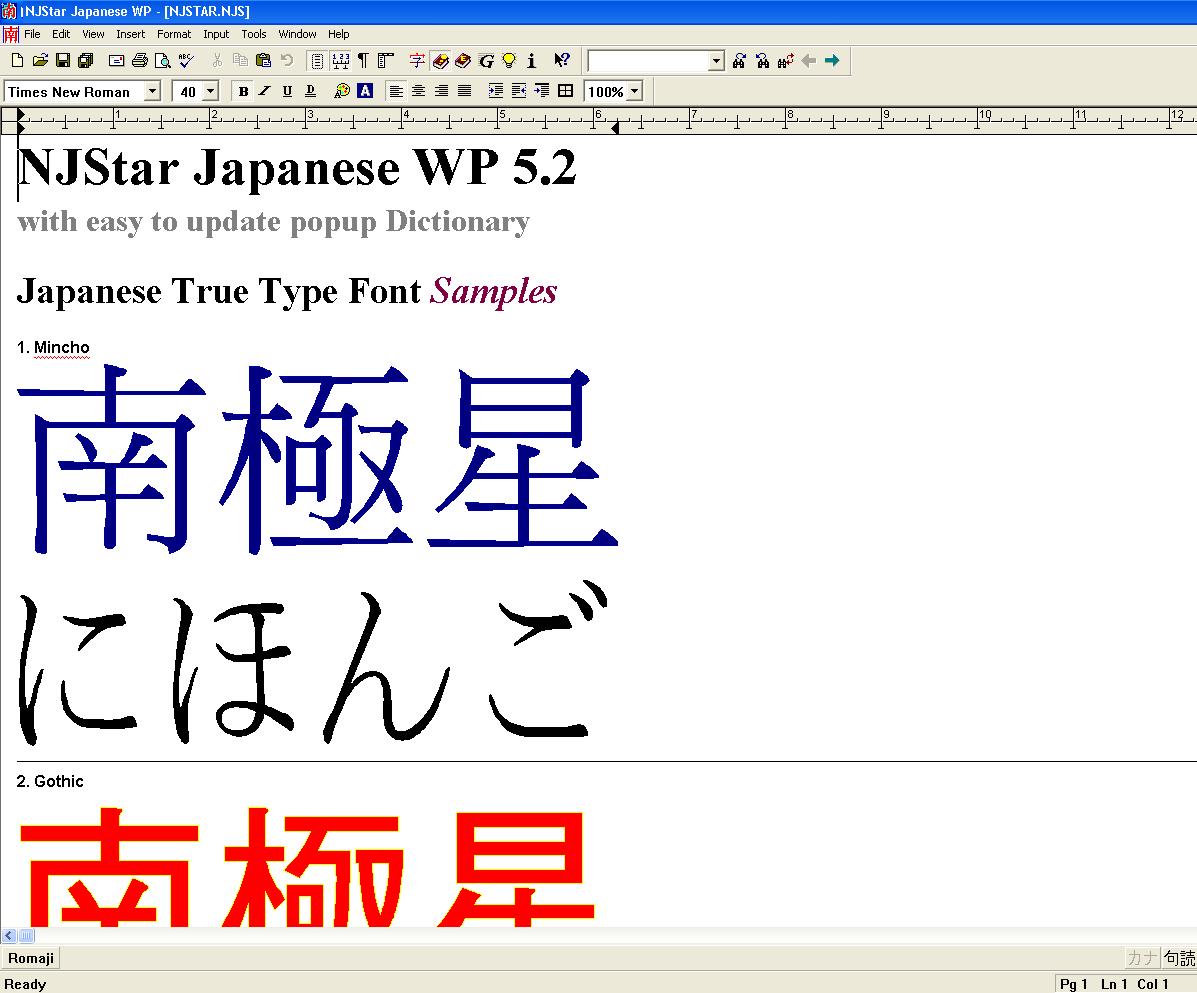Viewport: 1197px width, 993px height.
Task: Save the file with the floppy disk icon
Action: point(63,60)
